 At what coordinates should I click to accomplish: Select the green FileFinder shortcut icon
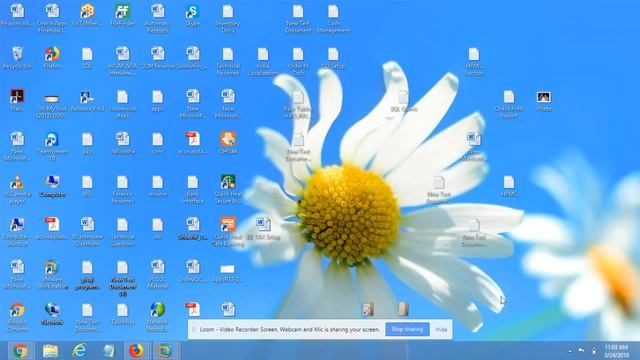point(122,16)
